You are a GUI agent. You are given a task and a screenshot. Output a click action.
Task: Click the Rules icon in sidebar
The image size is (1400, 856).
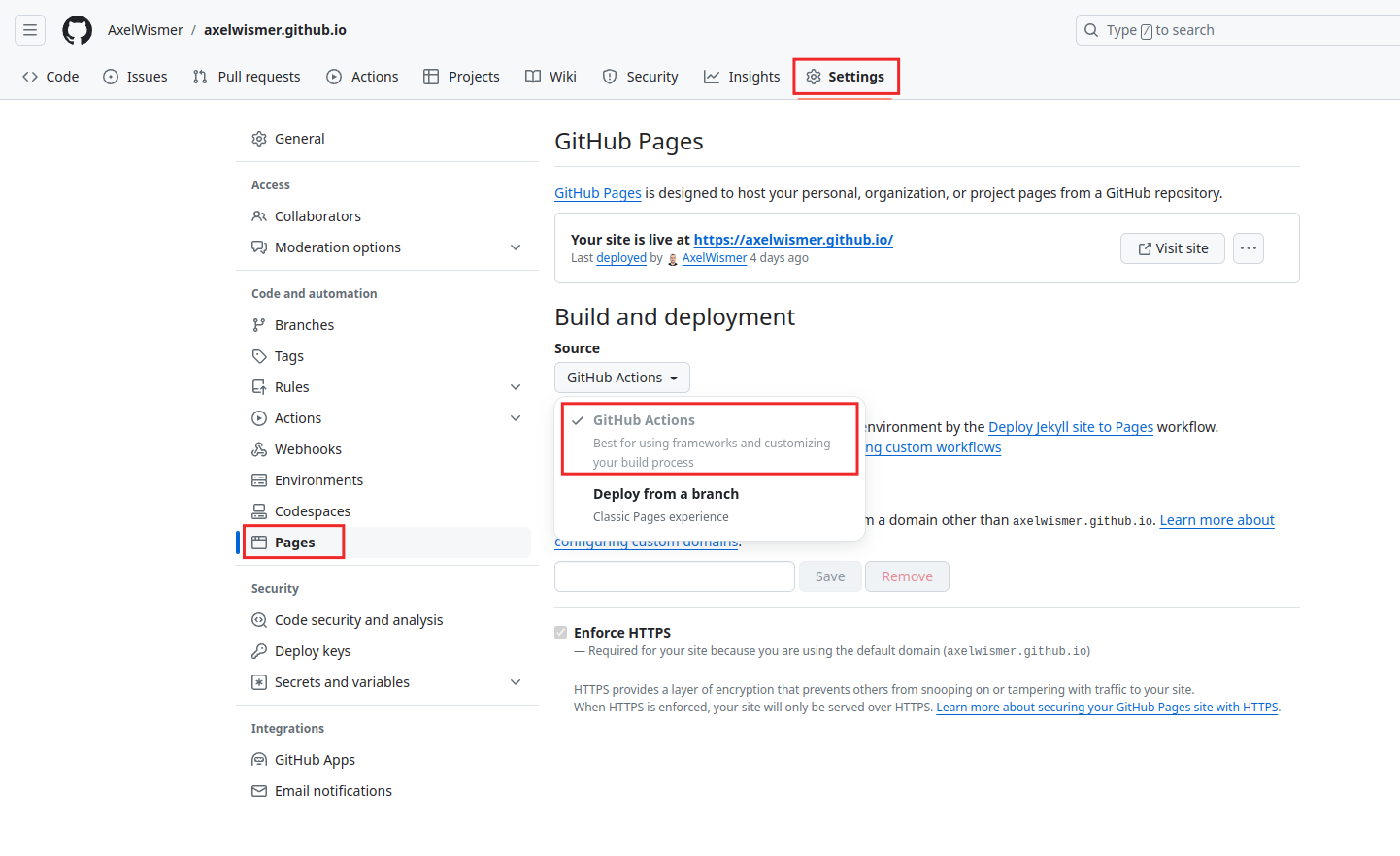pos(259,387)
